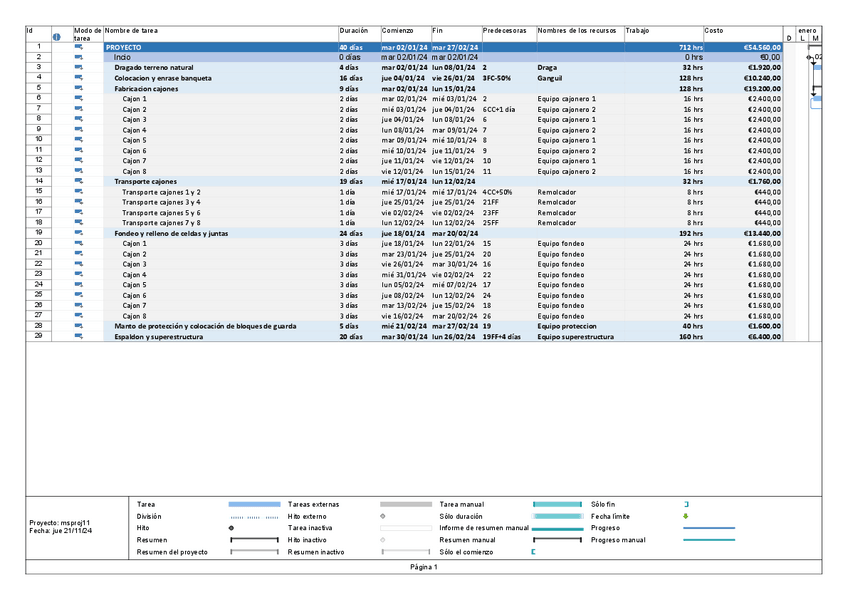Image resolution: width=848 pixels, height=600 pixels.
Task: Click the teal Tarea manual bar swatch
Action: pos(557,505)
